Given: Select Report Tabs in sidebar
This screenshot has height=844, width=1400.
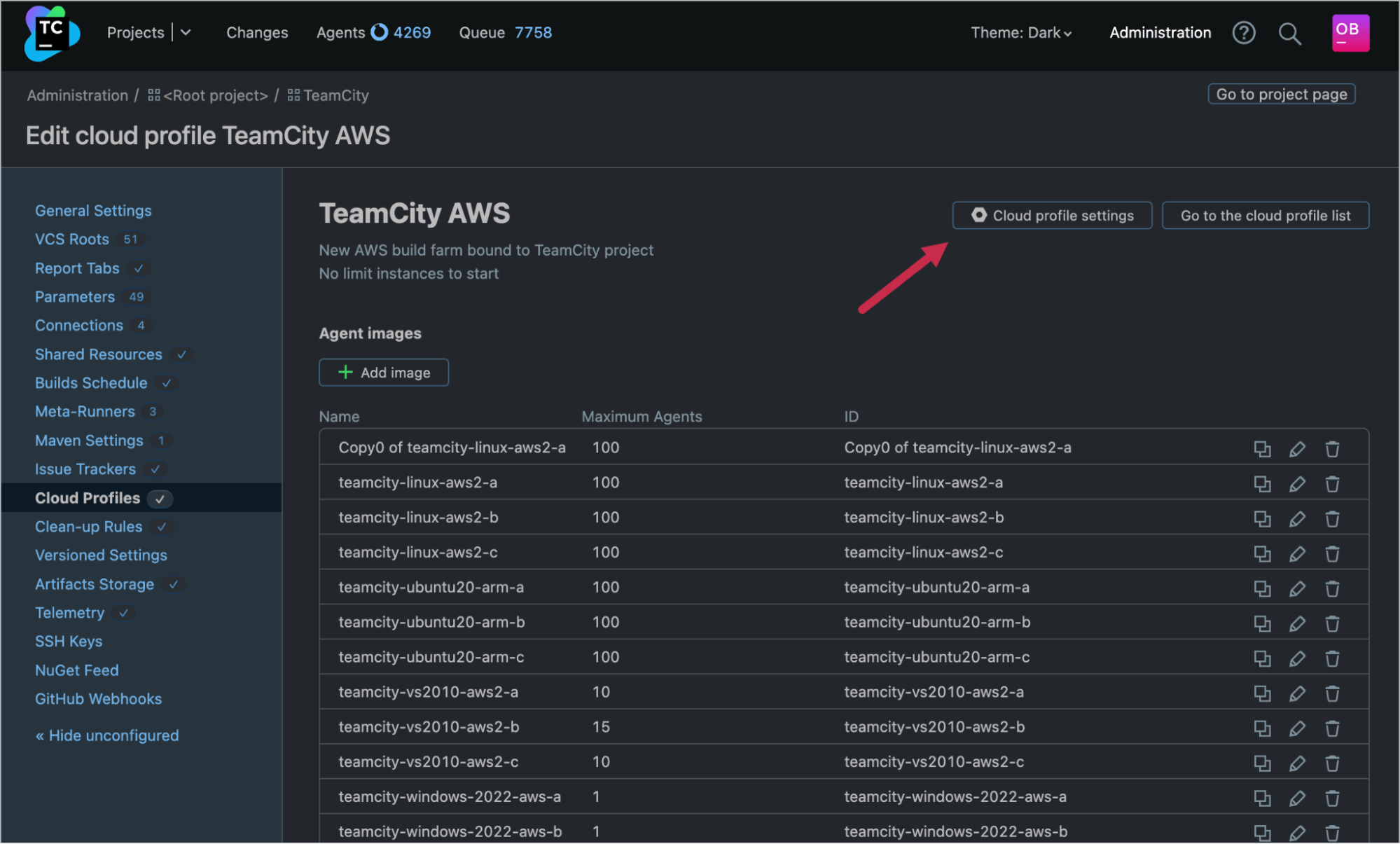Looking at the screenshot, I should click(77, 268).
